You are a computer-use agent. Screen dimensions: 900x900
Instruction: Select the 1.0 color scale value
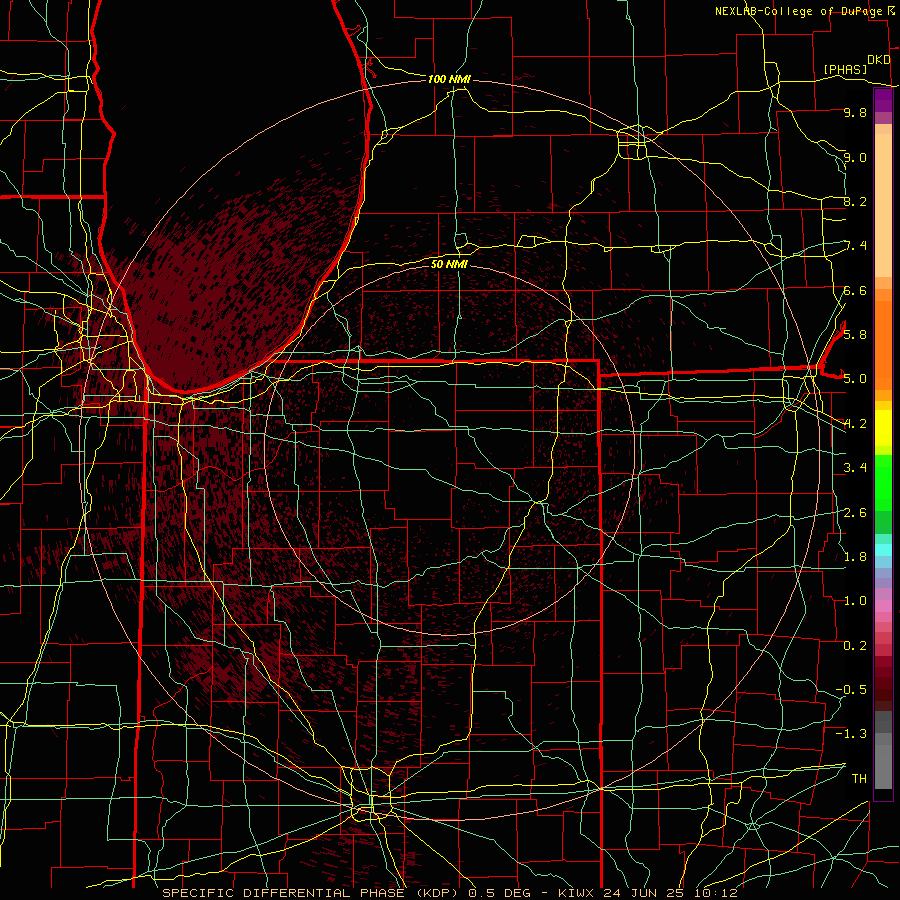pyautogui.click(x=855, y=600)
